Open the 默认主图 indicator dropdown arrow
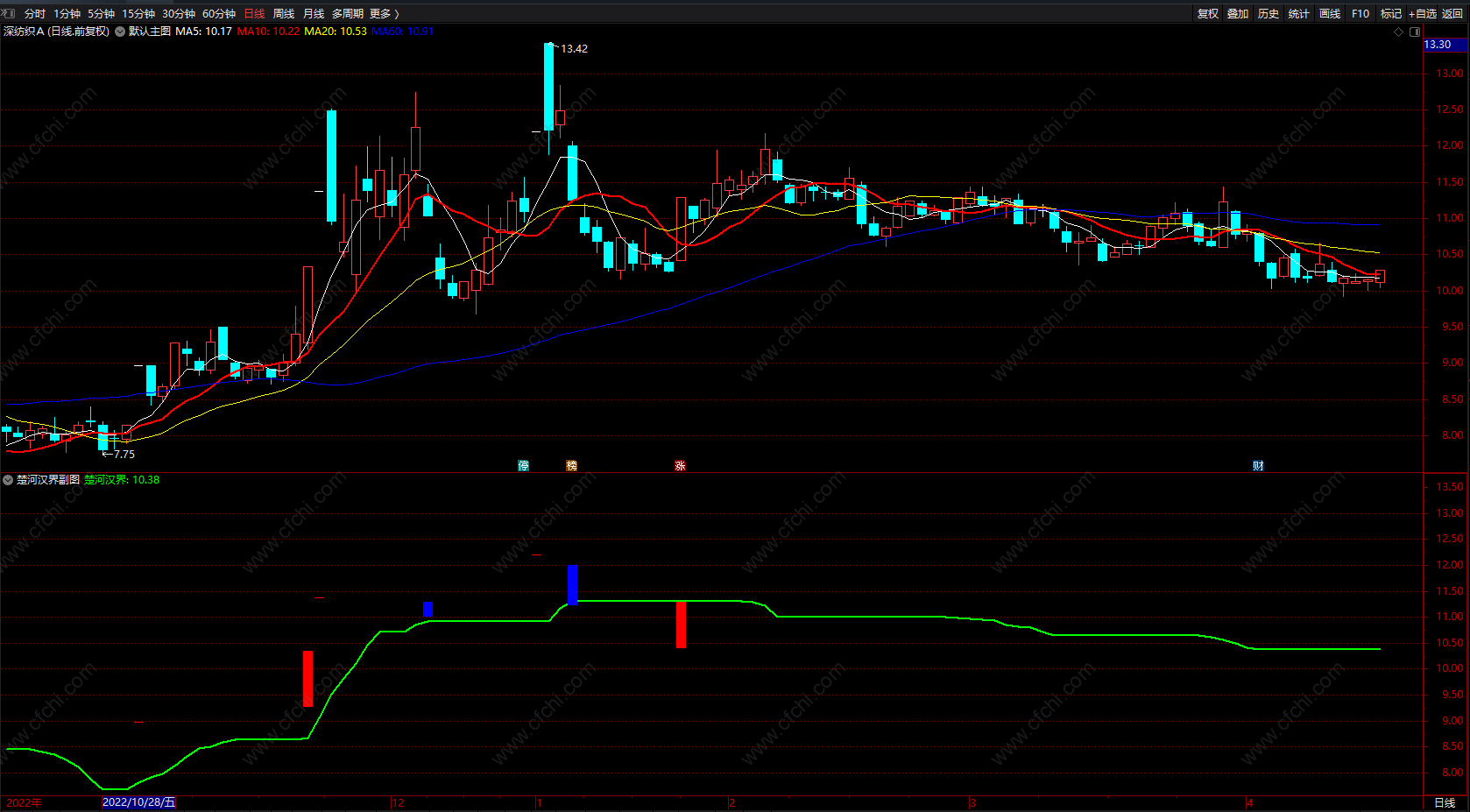This screenshot has height=812, width=1470. click(x=120, y=32)
